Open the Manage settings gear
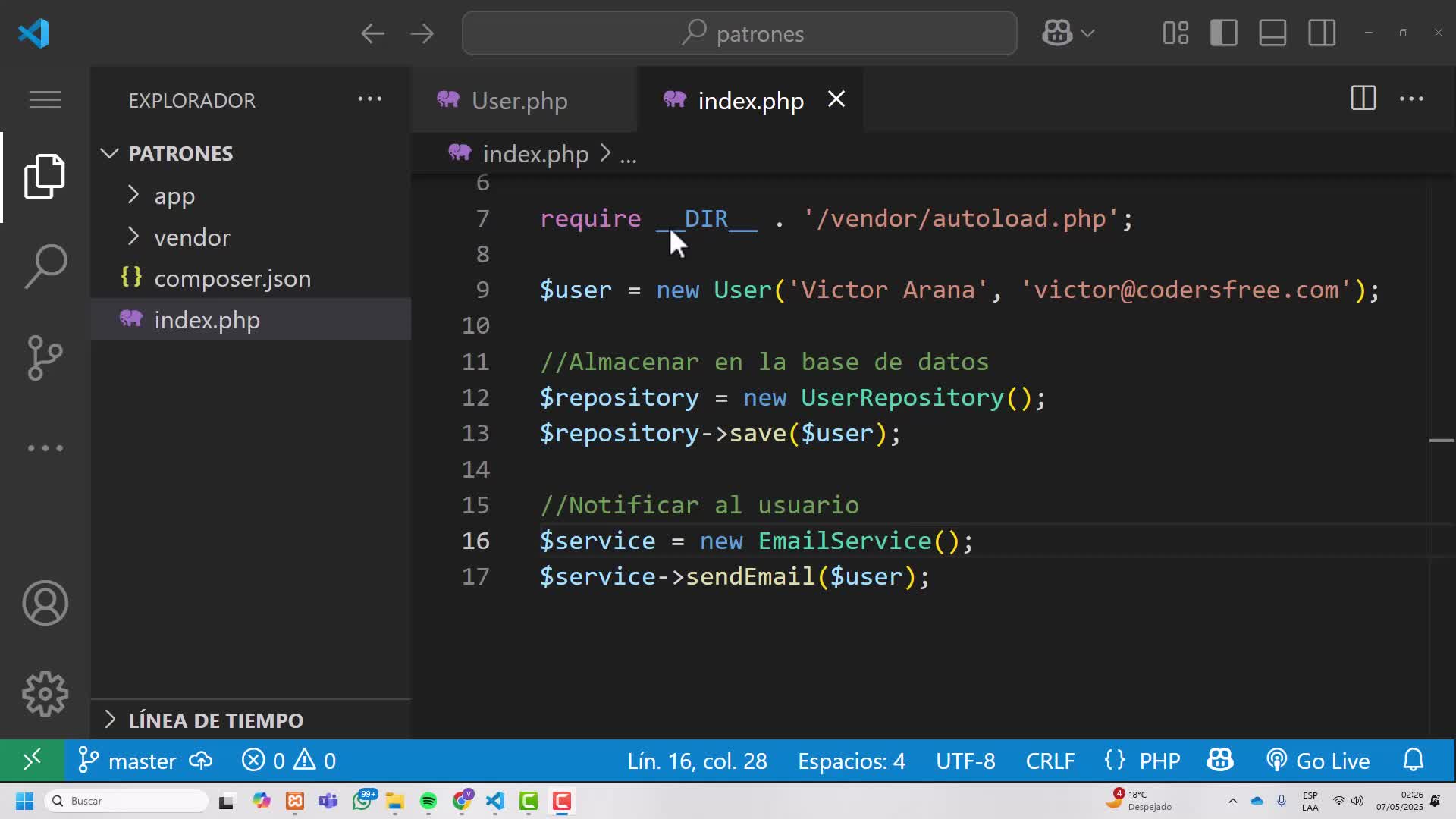Viewport: 1456px width, 819px height. click(45, 694)
